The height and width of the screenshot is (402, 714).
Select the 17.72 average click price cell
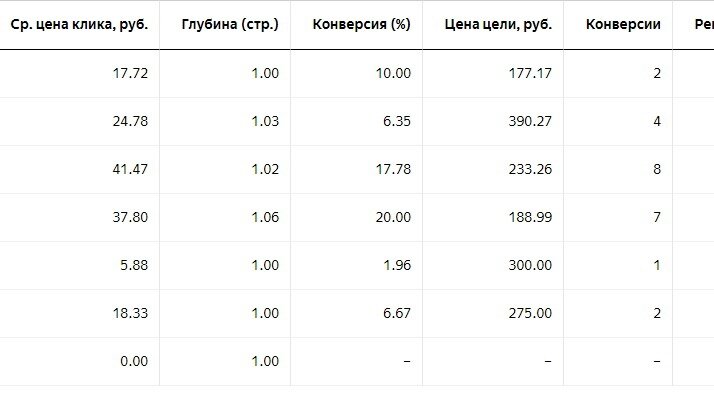[130, 73]
